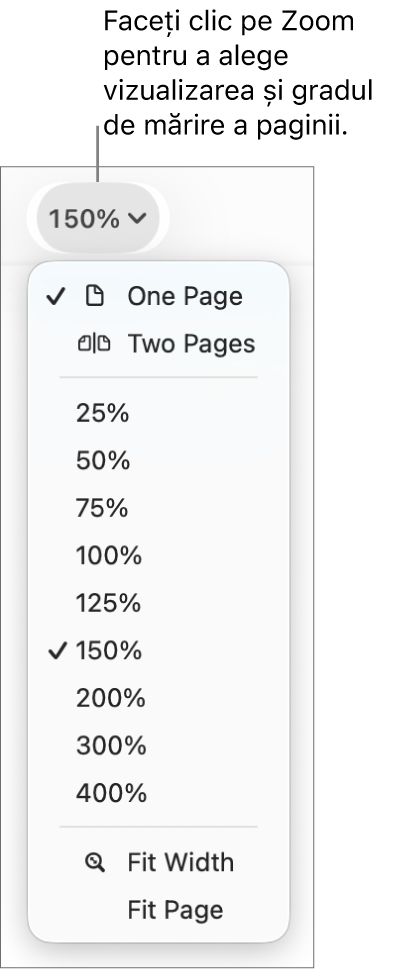Select the checked 150% menu entry
Image resolution: width=398 pixels, height=969 pixels.
(x=158, y=651)
